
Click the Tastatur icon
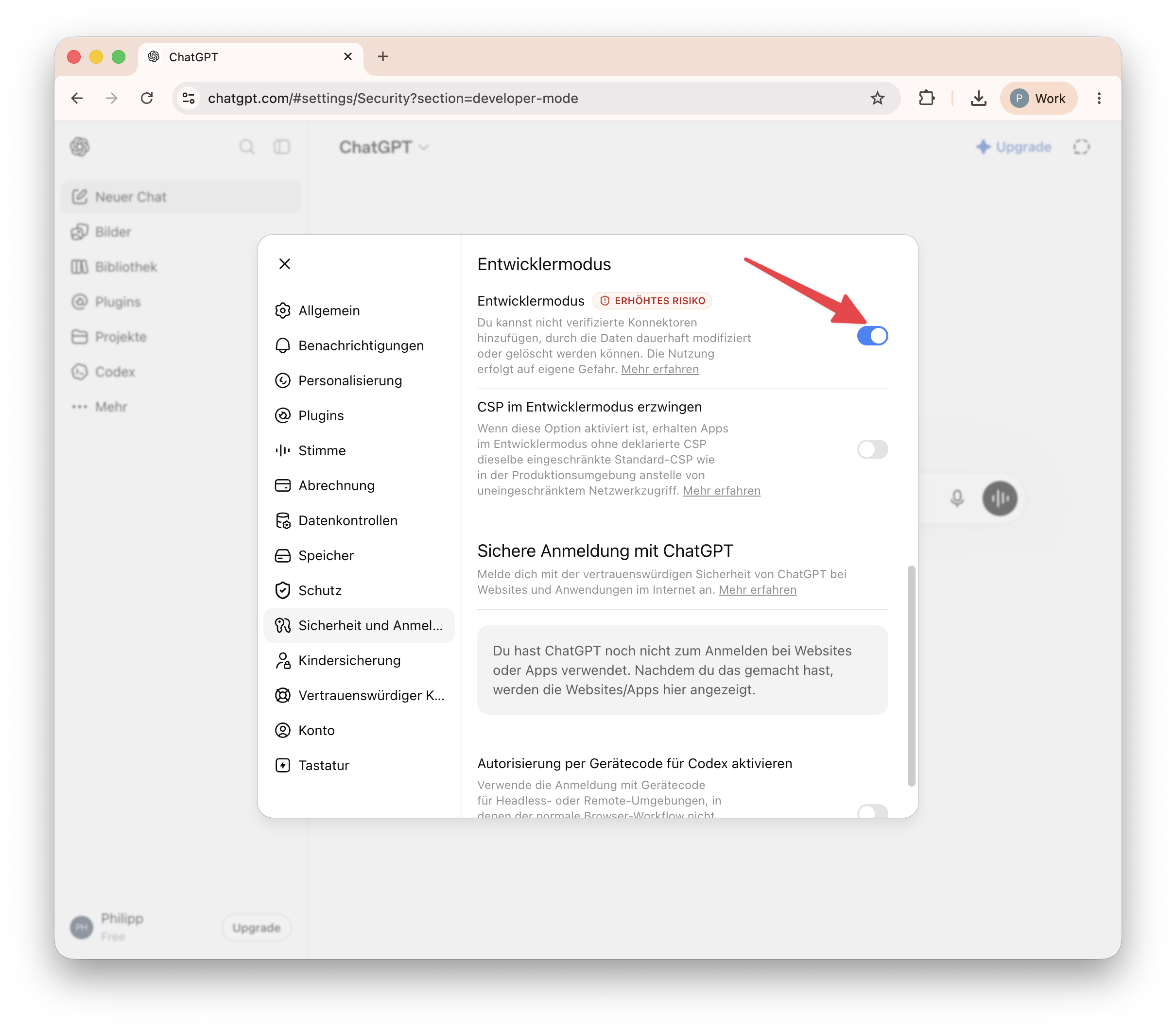282,766
